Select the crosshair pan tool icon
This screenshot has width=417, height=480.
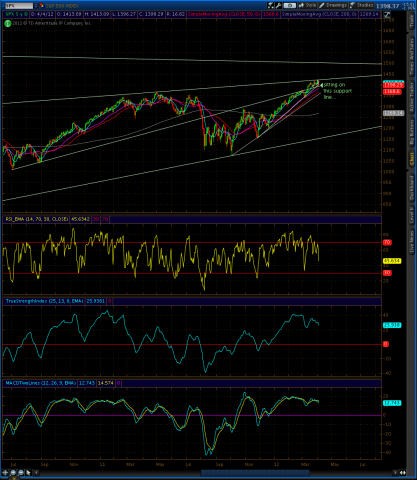tap(5, 473)
